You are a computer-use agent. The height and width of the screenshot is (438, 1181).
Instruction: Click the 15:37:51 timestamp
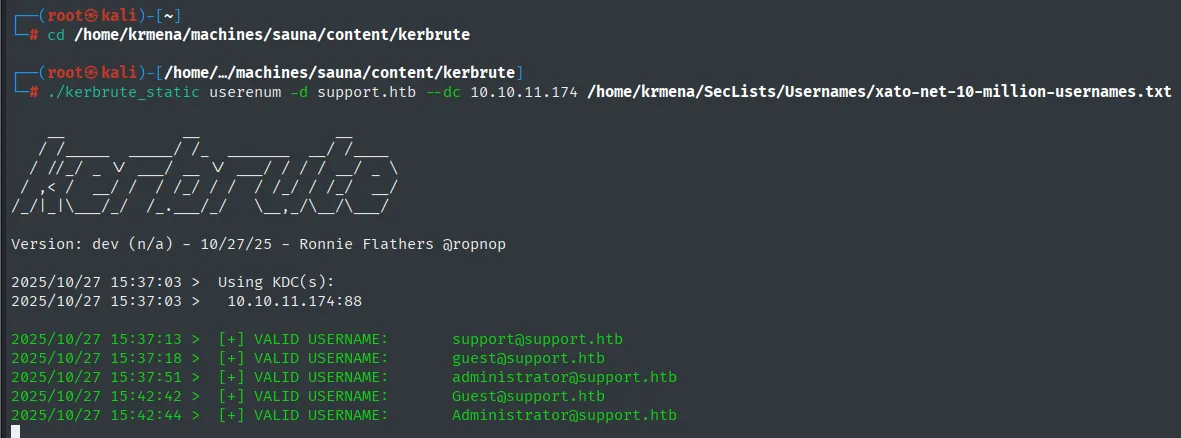(x=146, y=377)
